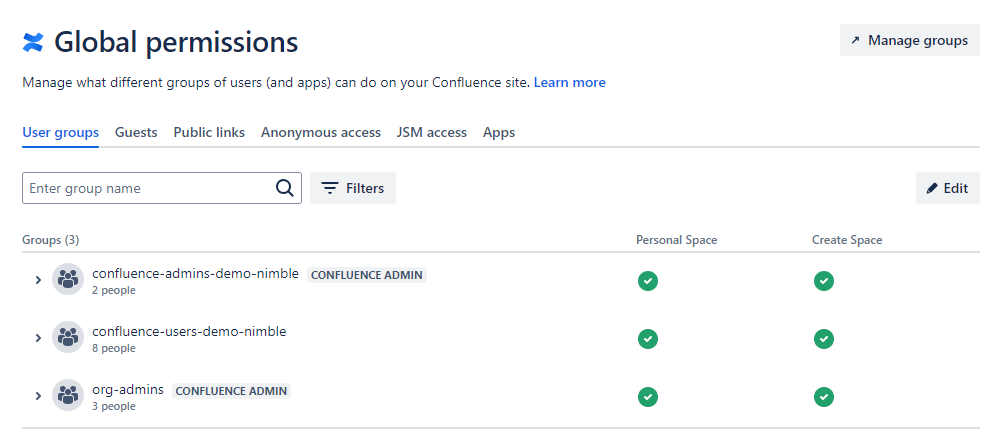
Task: Expand the confluence-users-demo-nimble group row
Action: (x=38, y=338)
